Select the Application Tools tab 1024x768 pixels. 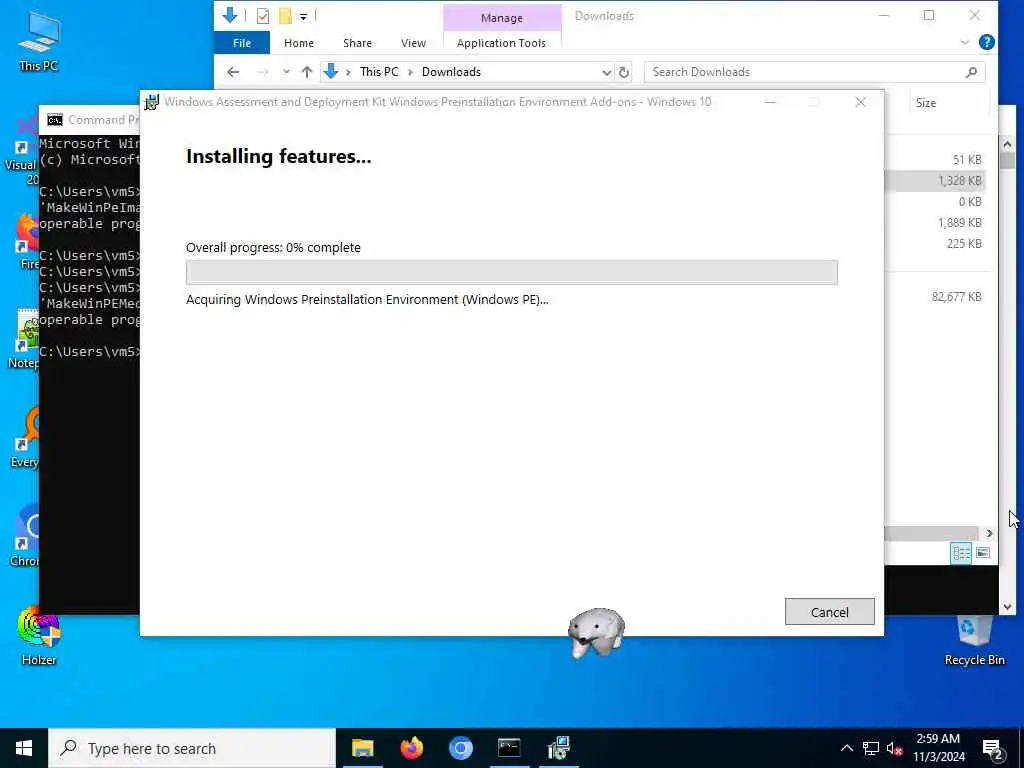(x=501, y=43)
